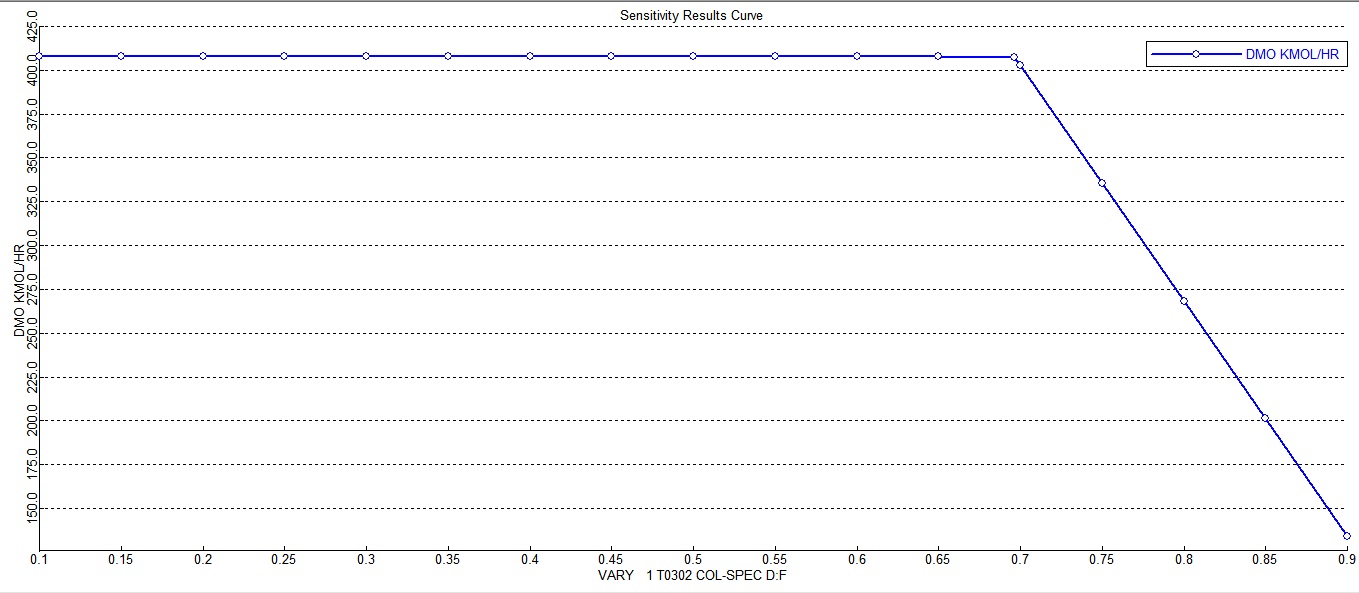The height and width of the screenshot is (593, 1359).
Task: Click the x-axis tick label 0.9
Action: pyautogui.click(x=1345, y=561)
